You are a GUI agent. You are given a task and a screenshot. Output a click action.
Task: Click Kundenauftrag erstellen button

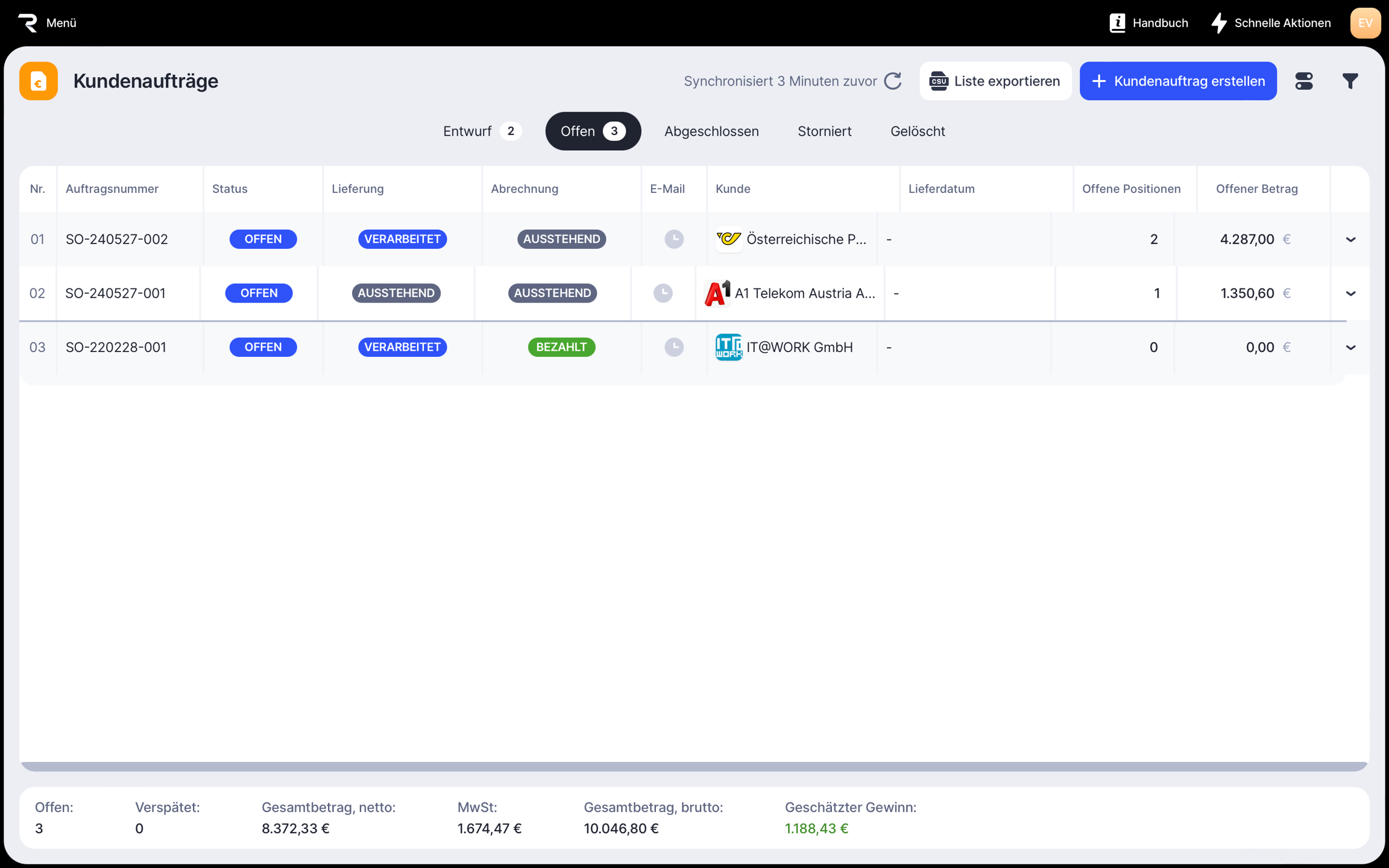tap(1177, 81)
